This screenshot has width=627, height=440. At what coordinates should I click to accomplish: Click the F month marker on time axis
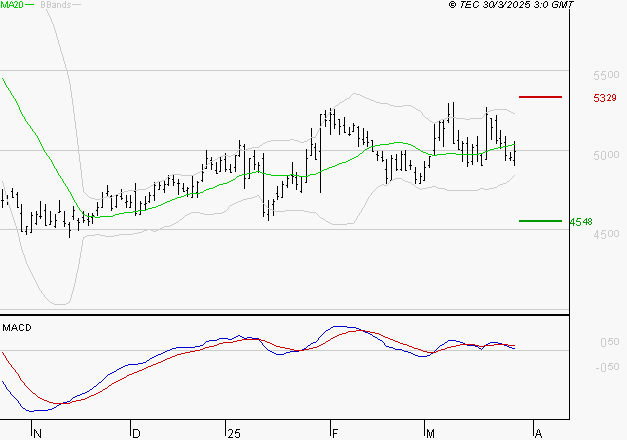335,434
